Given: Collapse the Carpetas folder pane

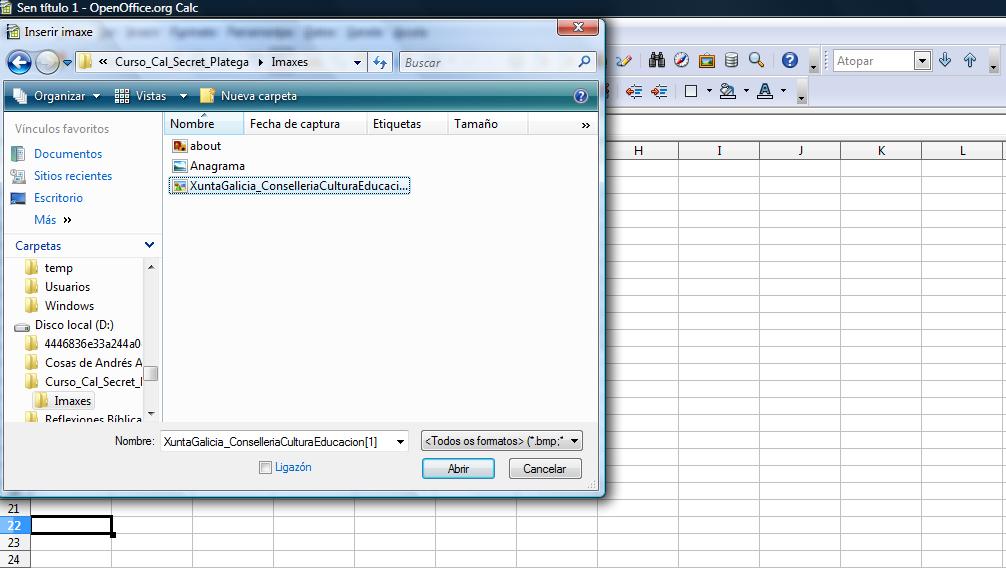Looking at the screenshot, I should point(149,245).
